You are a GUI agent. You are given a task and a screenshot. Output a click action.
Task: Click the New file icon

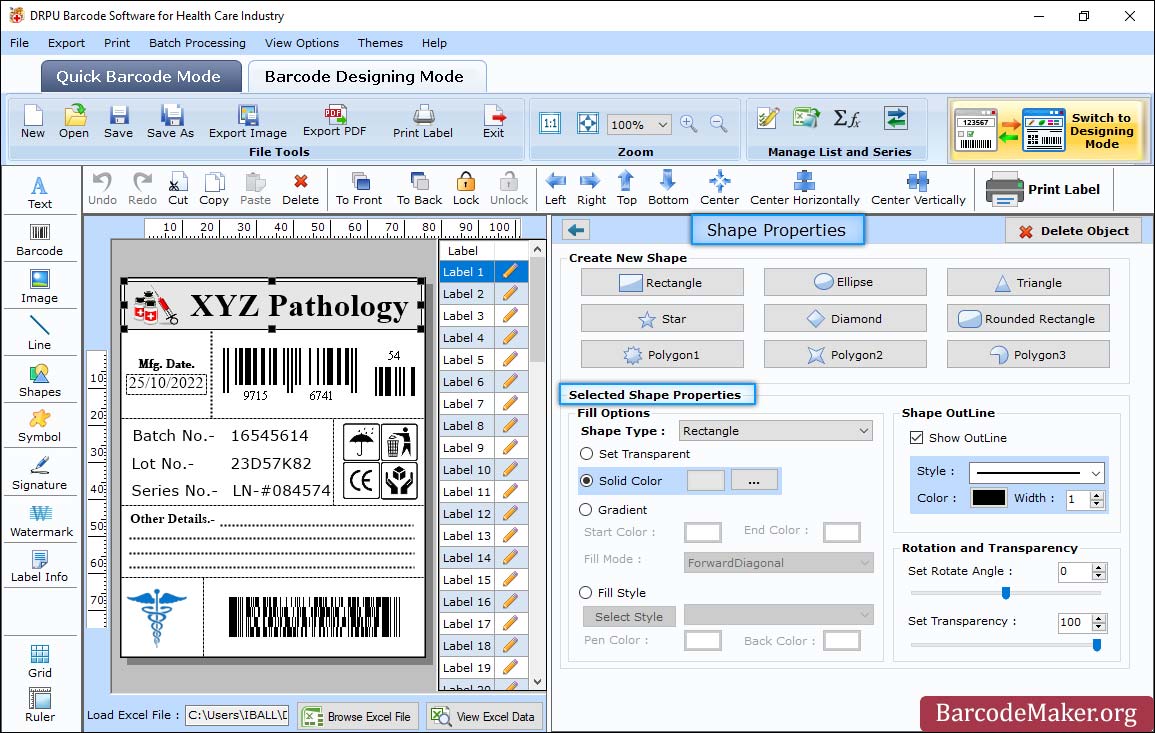(x=33, y=122)
